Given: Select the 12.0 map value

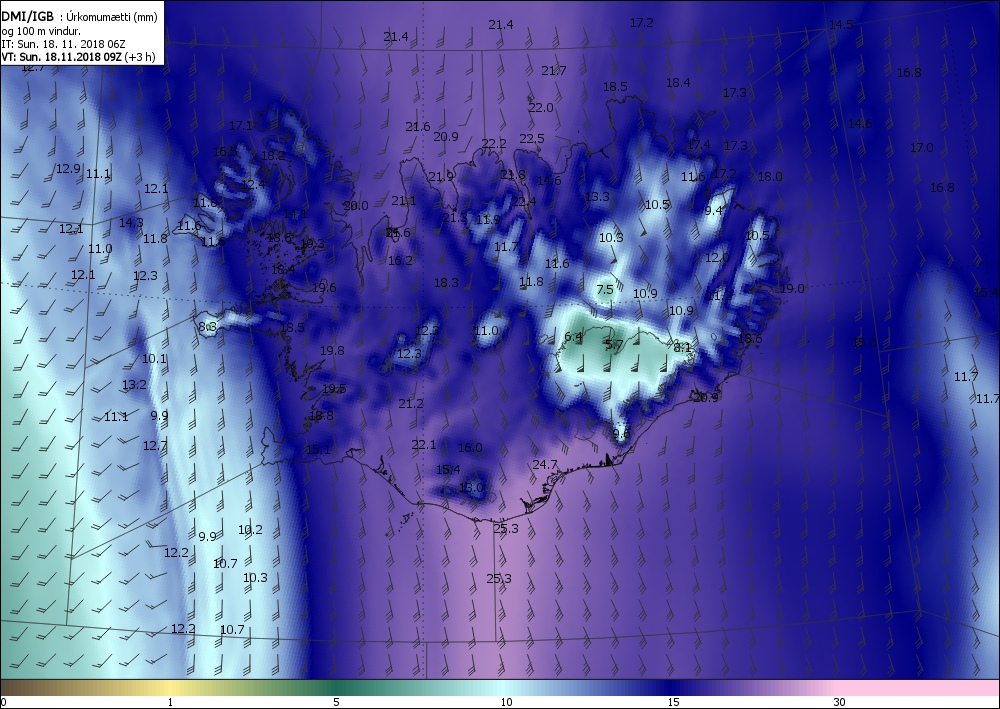Looking at the screenshot, I should pos(717,258).
